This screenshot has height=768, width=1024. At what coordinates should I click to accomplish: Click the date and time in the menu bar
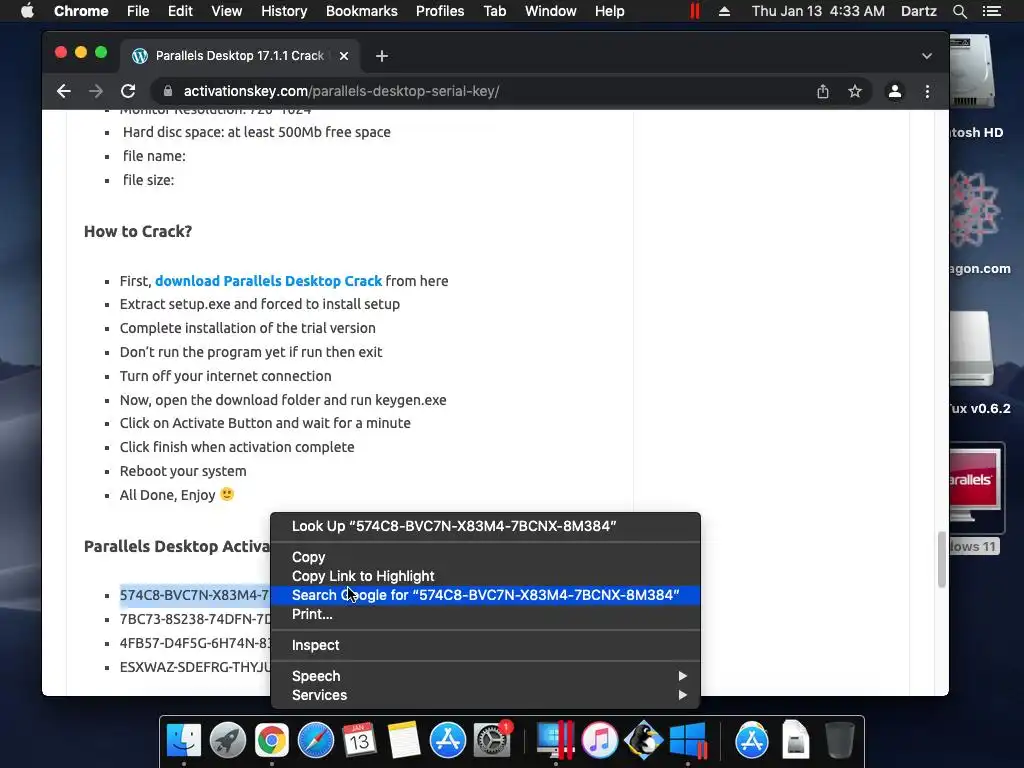point(818,11)
